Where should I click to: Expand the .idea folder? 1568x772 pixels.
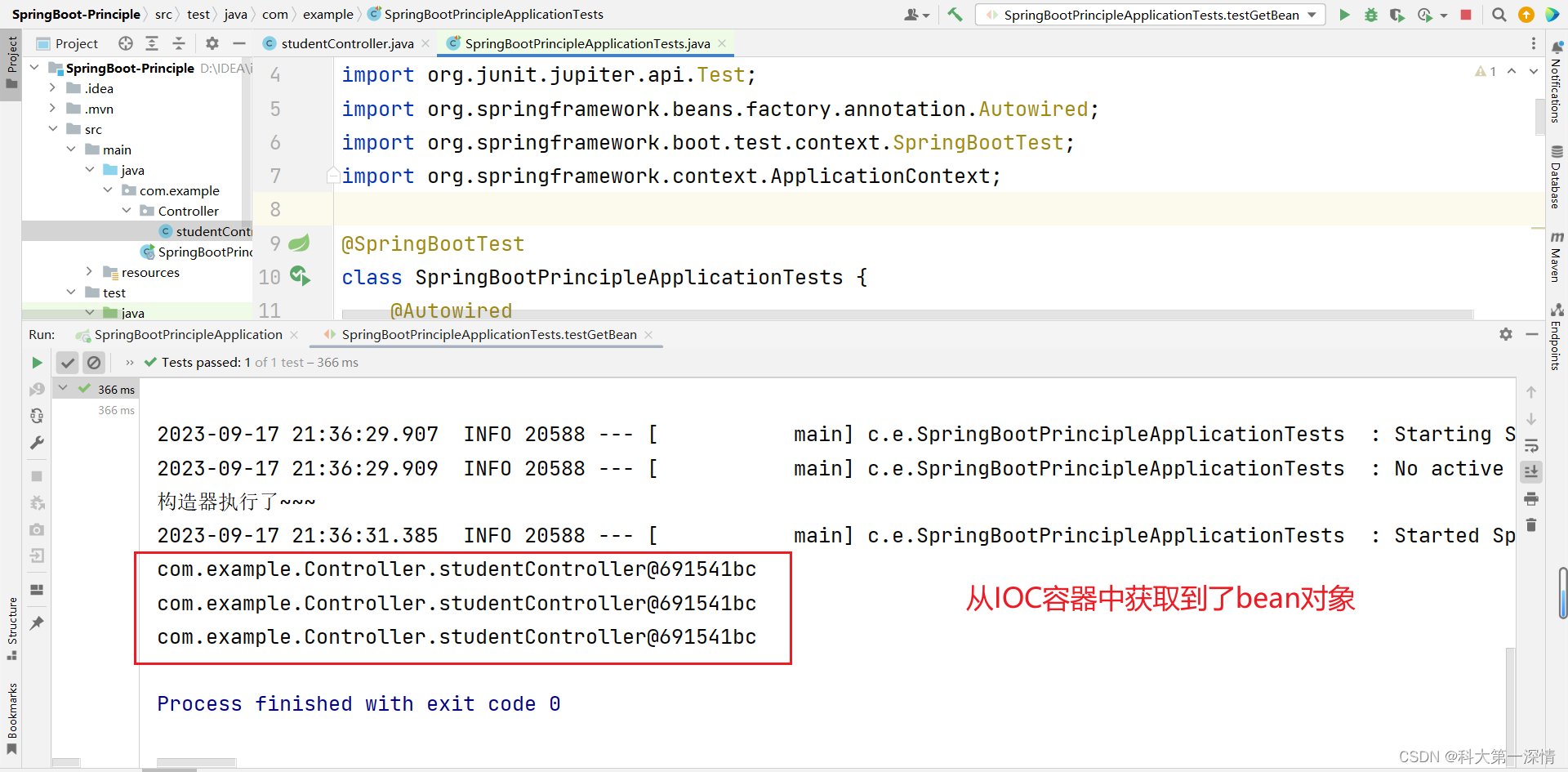tap(52, 87)
